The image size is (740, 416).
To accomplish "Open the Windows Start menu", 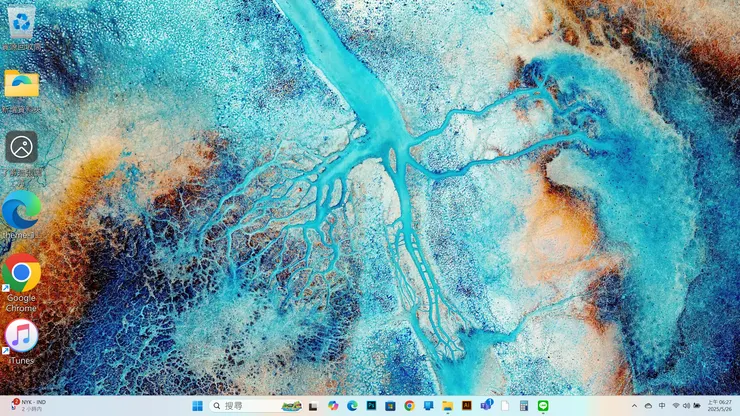I will pyautogui.click(x=197, y=406).
